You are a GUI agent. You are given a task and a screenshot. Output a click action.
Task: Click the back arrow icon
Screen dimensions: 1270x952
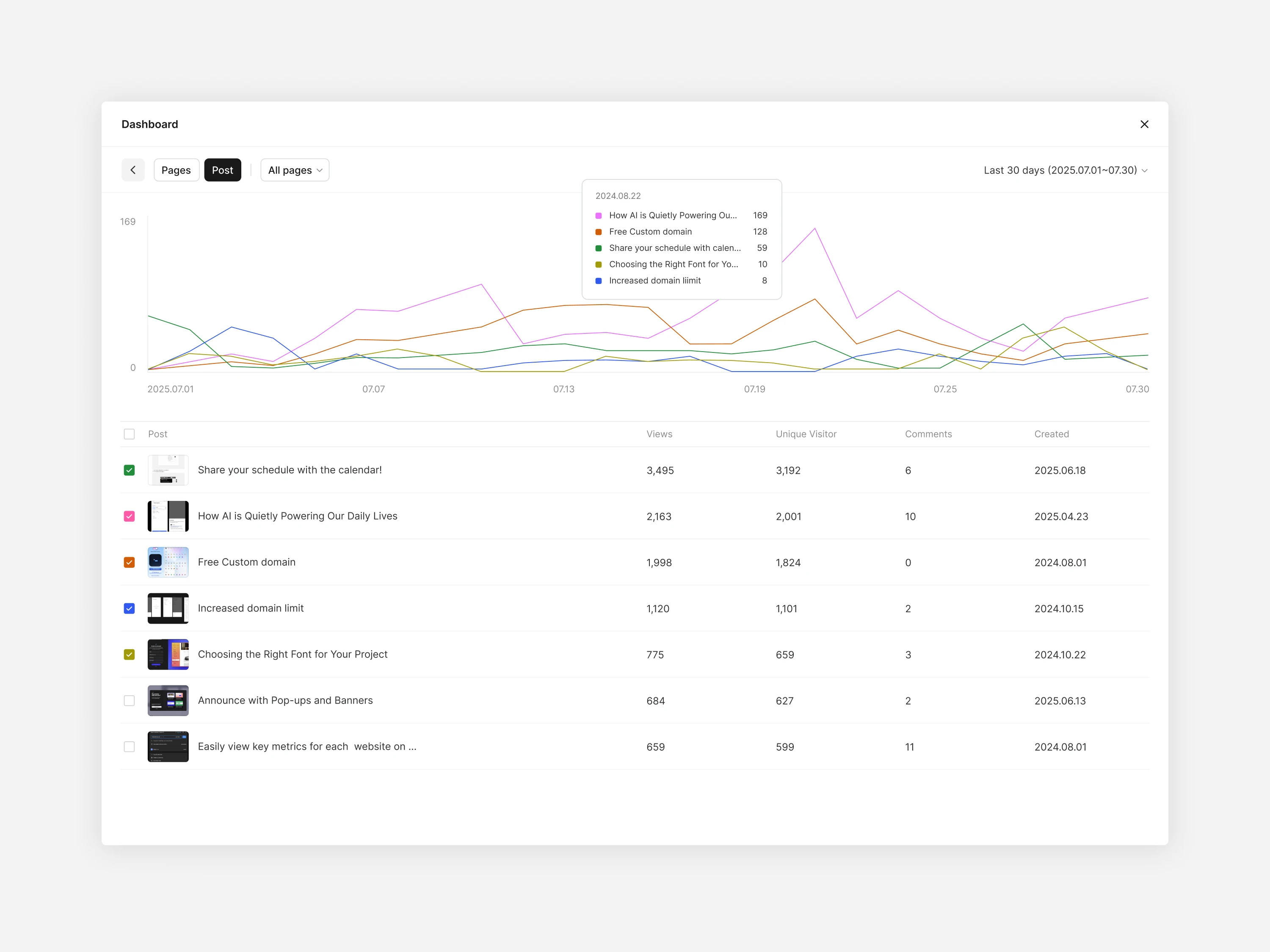pos(133,170)
